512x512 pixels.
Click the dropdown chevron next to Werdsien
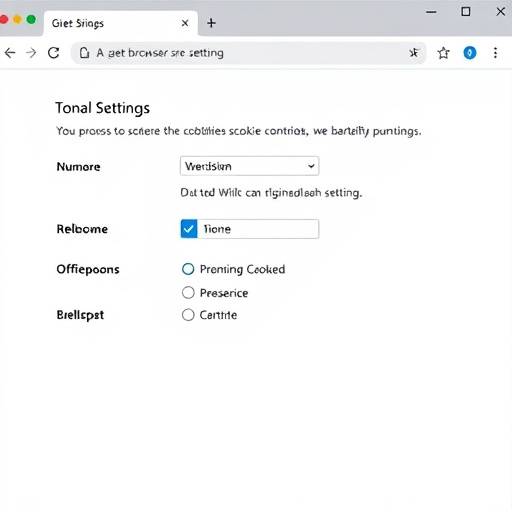311,166
